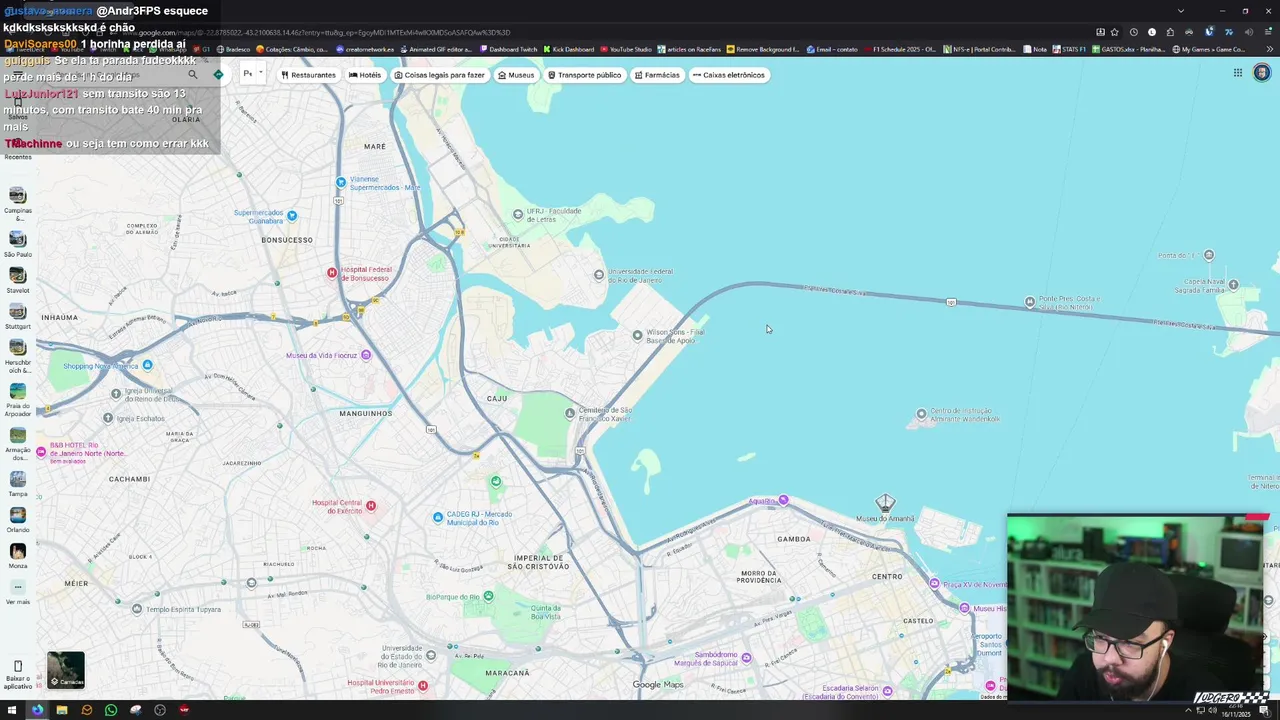Click the AquaRio attraction pin
This screenshot has width=1280, height=720.
point(783,500)
